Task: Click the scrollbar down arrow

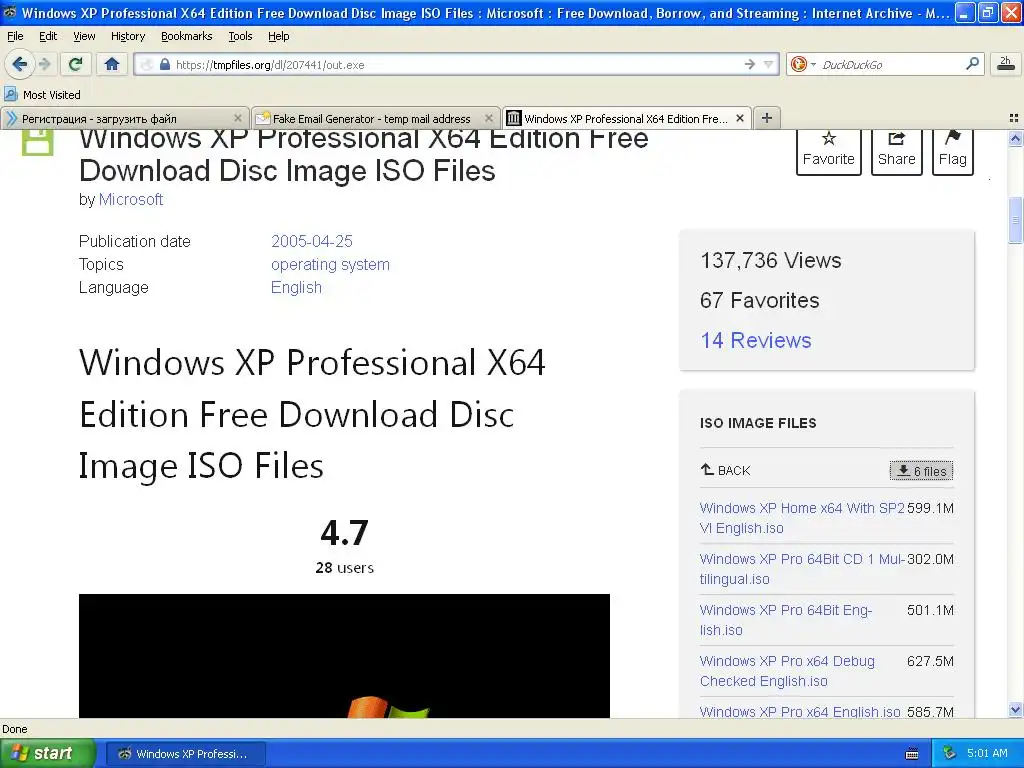Action: [x=1015, y=709]
